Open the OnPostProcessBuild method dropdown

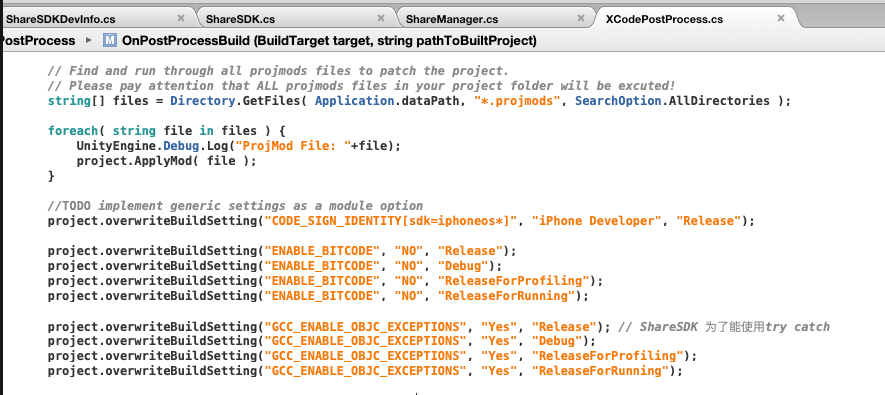pos(329,41)
